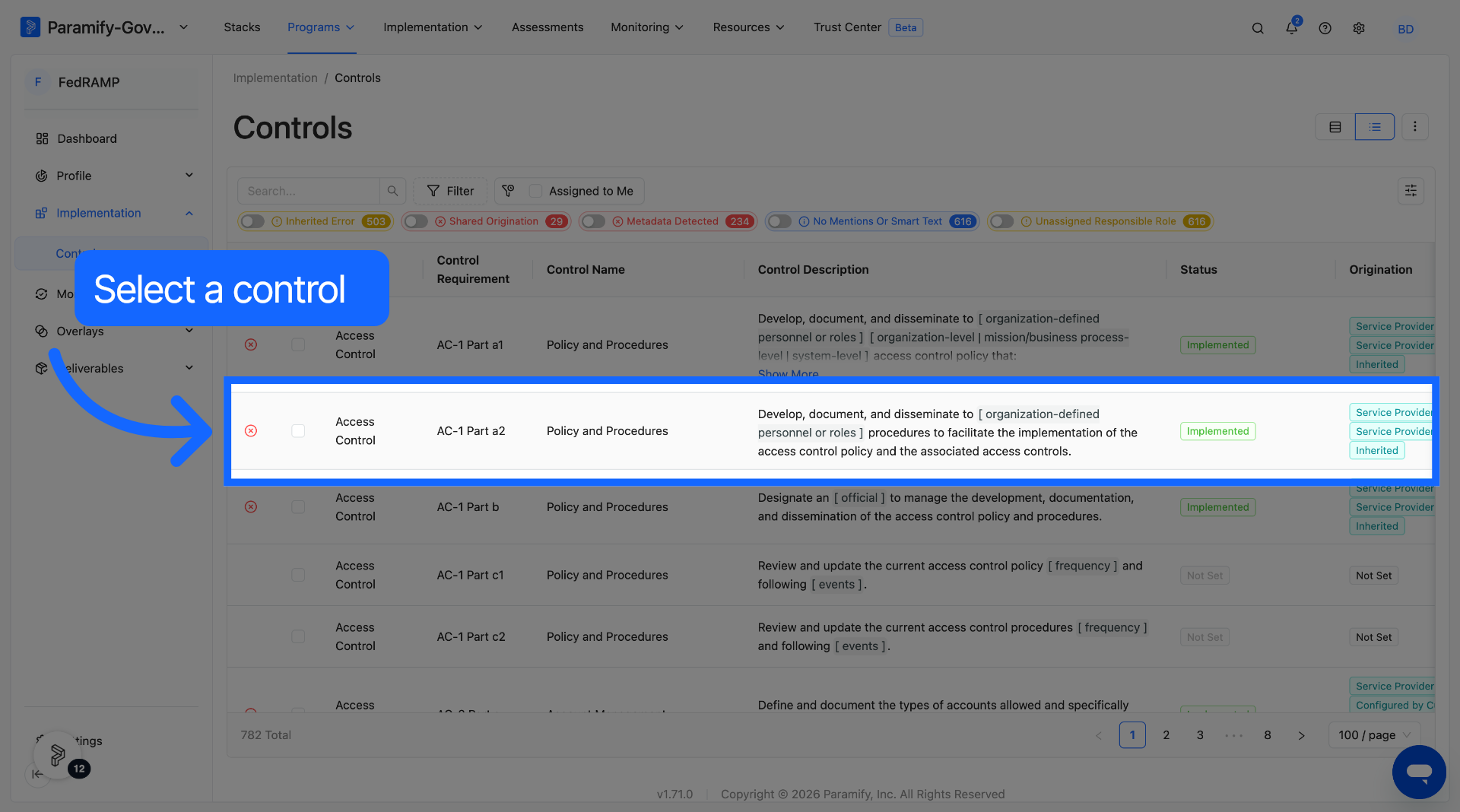Open the three-dot more options menu
The width and height of the screenshot is (1460, 812).
(1414, 127)
